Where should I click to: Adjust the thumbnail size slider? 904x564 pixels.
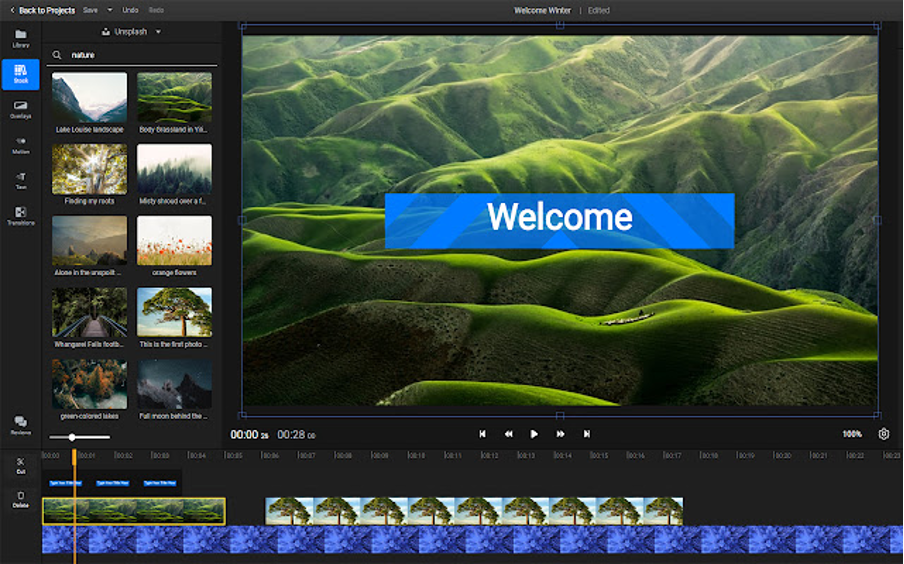coord(72,437)
